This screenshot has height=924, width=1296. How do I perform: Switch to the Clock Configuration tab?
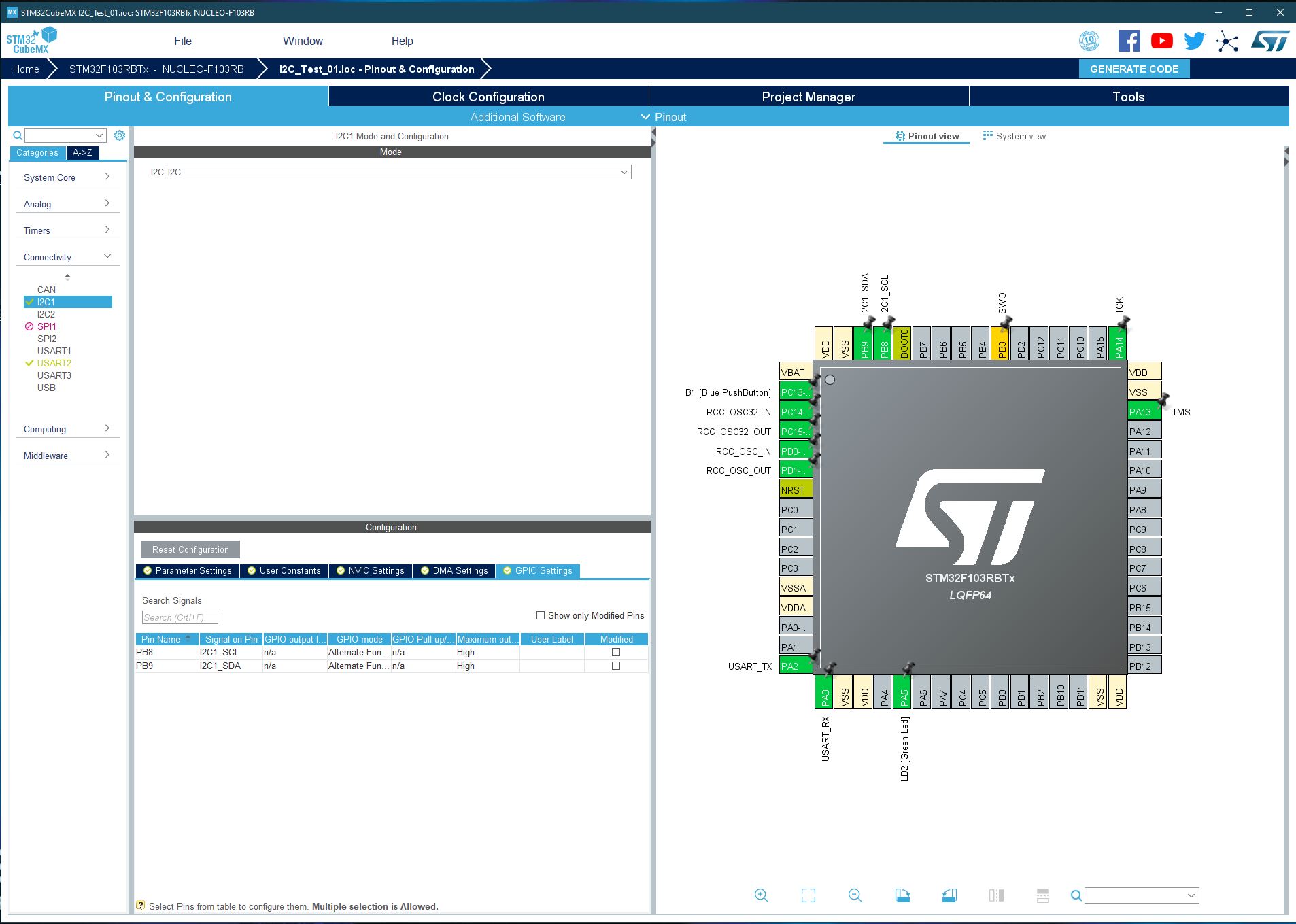coord(488,97)
